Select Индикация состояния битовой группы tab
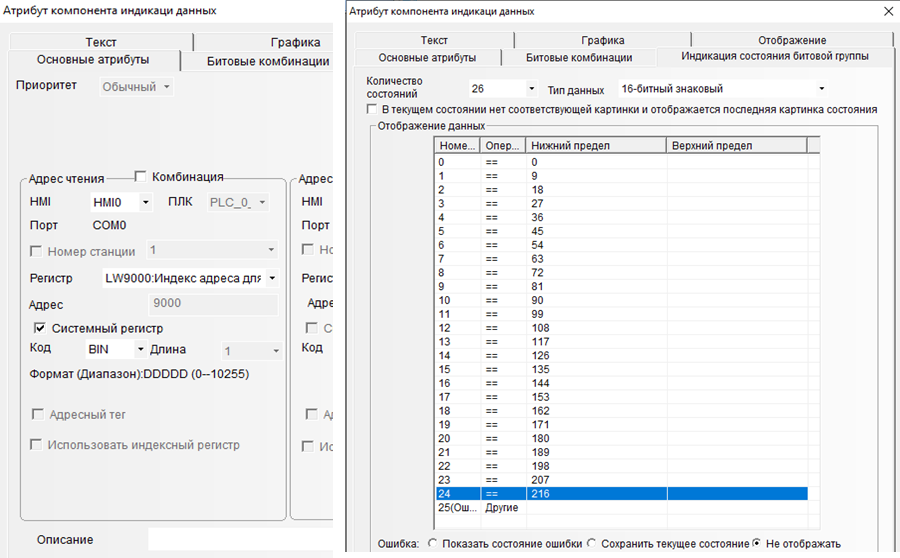900x558 pixels. pyautogui.click(x=775, y=56)
